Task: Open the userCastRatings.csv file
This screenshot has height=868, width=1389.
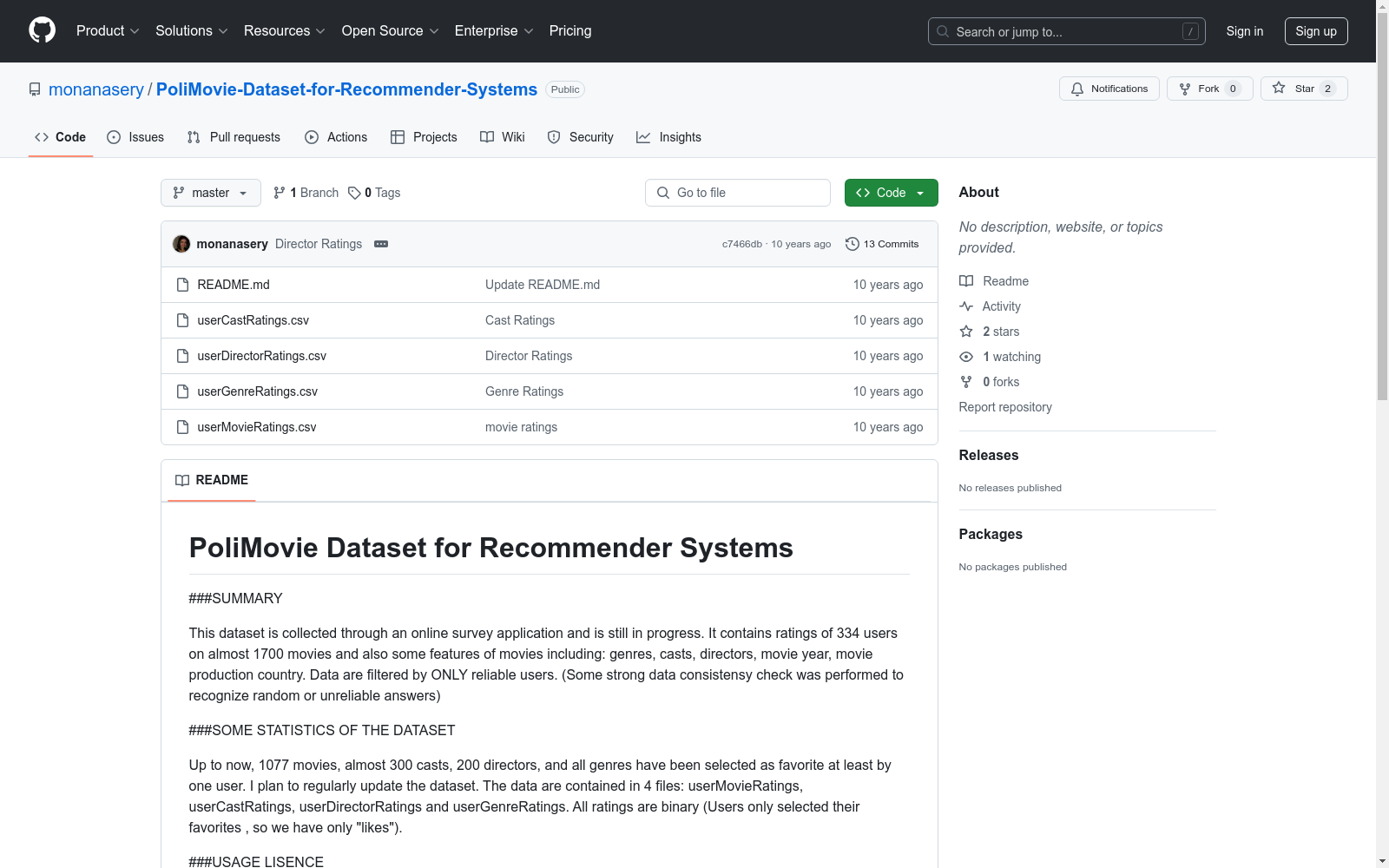Action: (x=253, y=320)
